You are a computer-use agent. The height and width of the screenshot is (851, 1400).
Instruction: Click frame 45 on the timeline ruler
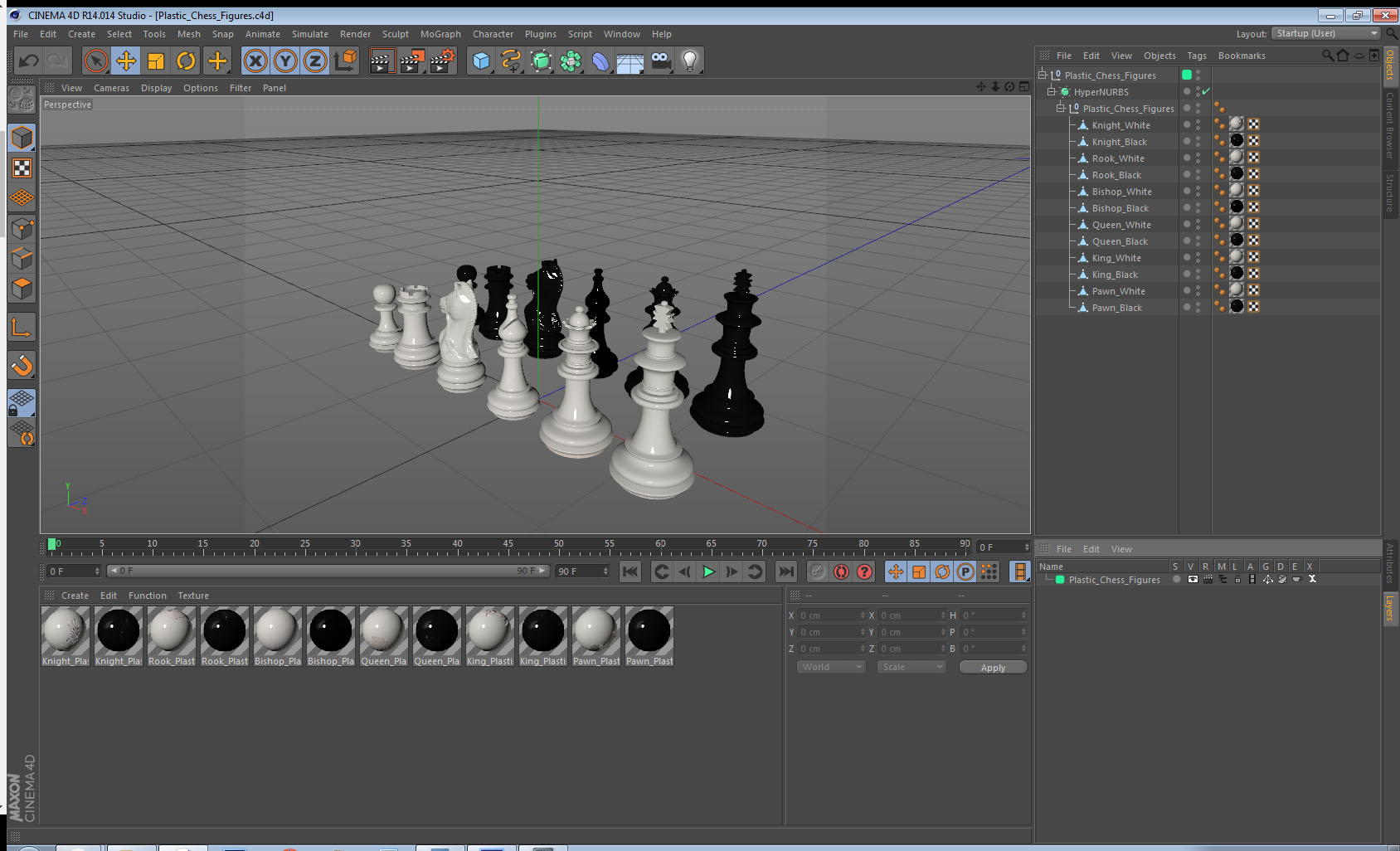508,546
